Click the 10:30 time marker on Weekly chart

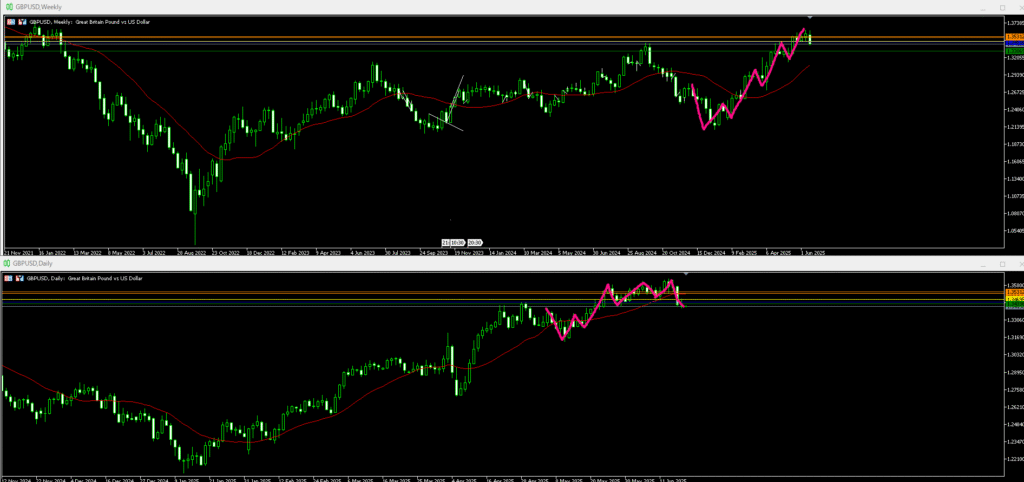click(x=457, y=242)
